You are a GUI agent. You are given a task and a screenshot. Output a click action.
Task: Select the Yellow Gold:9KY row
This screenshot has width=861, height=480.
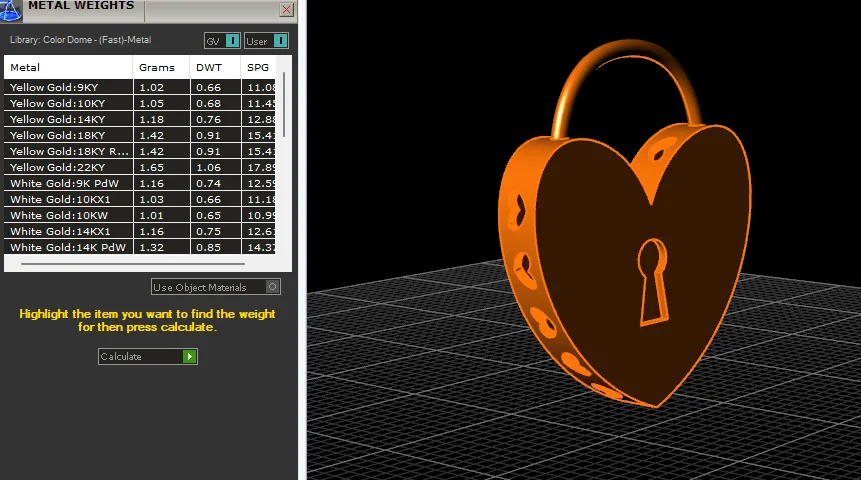(x=140, y=87)
